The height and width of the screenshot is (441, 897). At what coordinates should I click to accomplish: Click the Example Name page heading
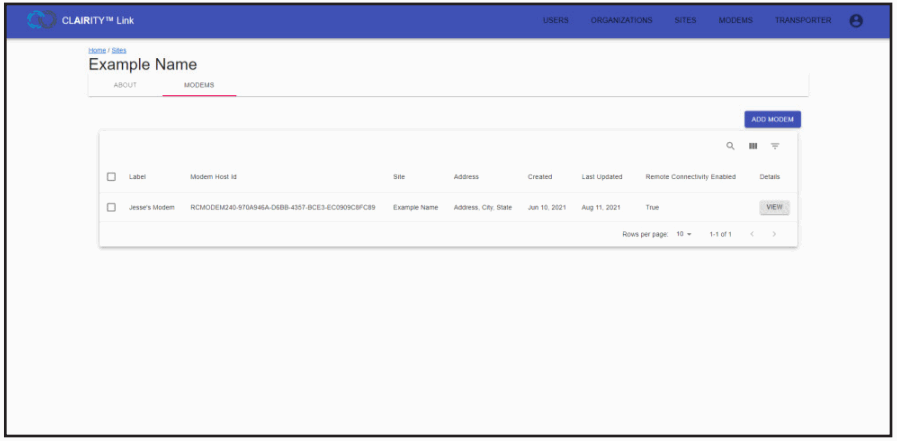(142, 64)
